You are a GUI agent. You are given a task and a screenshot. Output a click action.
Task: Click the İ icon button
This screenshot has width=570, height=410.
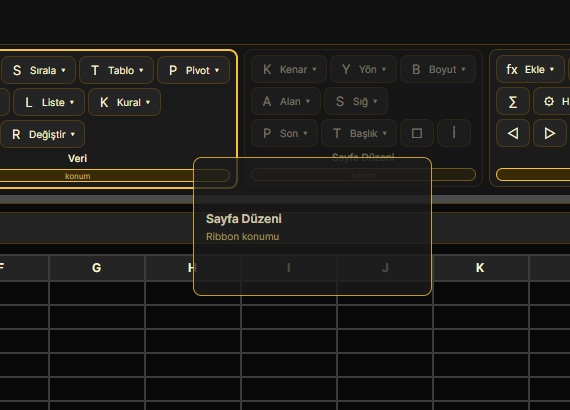point(454,133)
